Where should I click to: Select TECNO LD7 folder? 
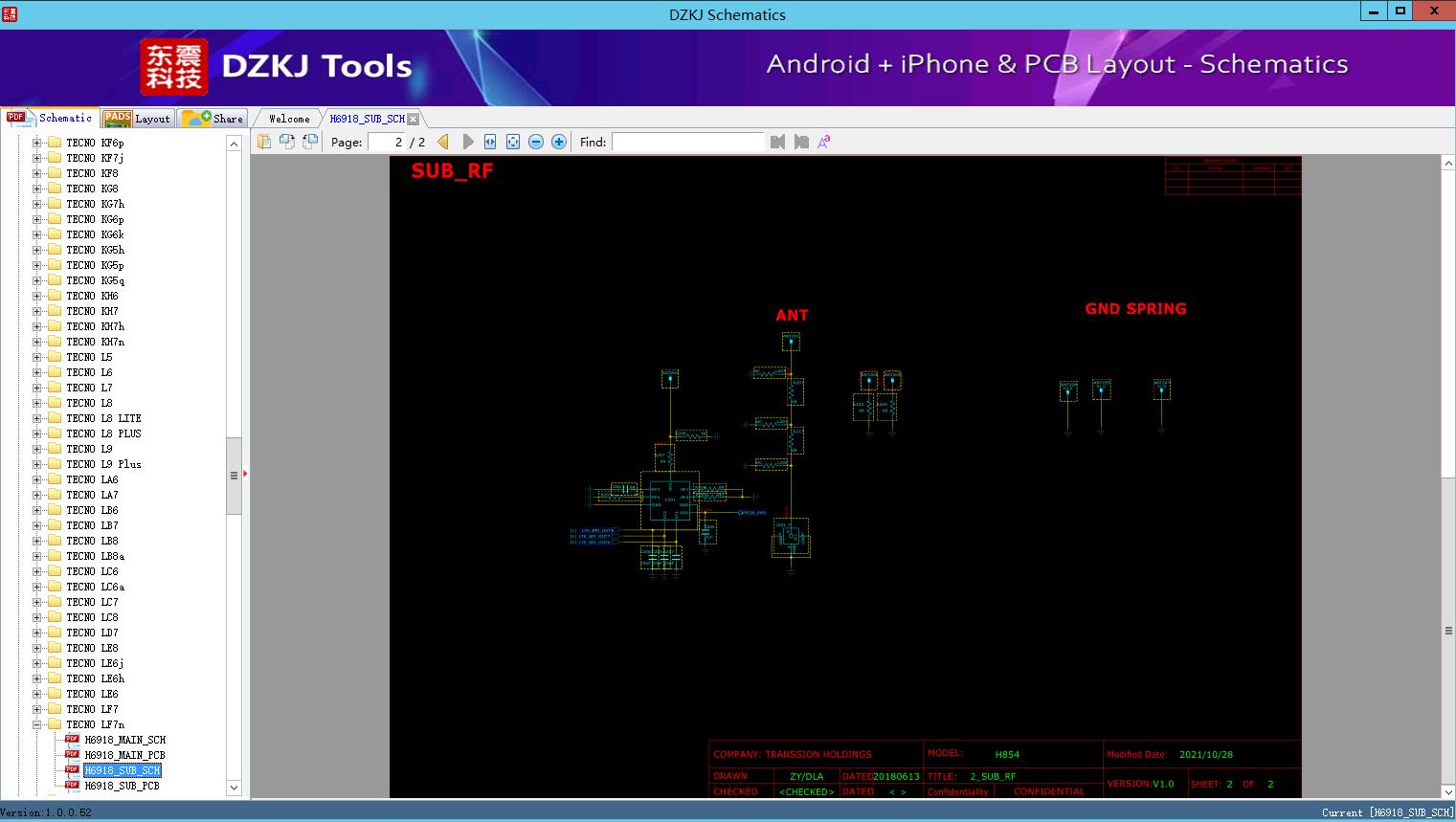coord(92,633)
